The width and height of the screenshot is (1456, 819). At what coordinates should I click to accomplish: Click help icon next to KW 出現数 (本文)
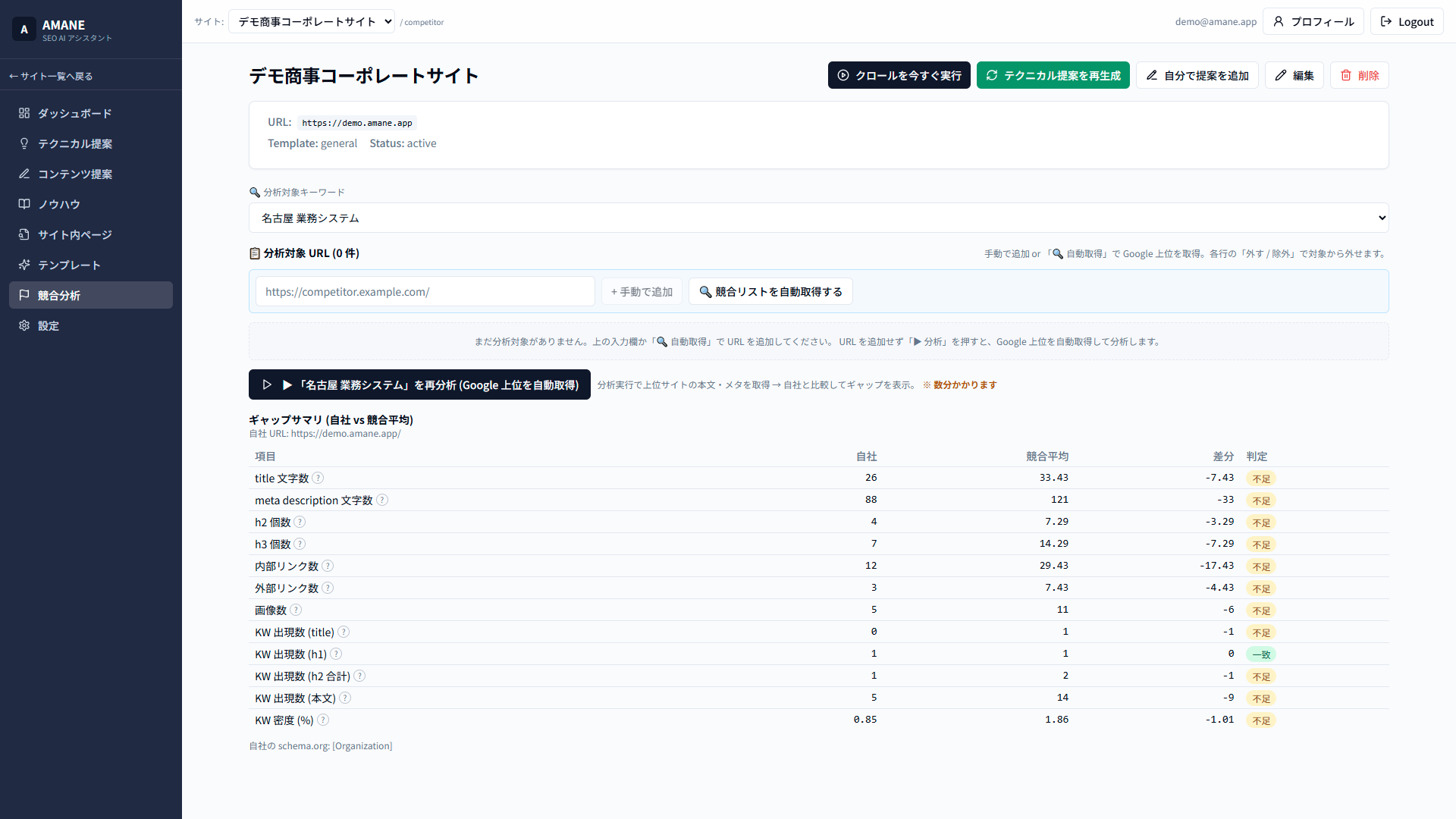pos(345,698)
